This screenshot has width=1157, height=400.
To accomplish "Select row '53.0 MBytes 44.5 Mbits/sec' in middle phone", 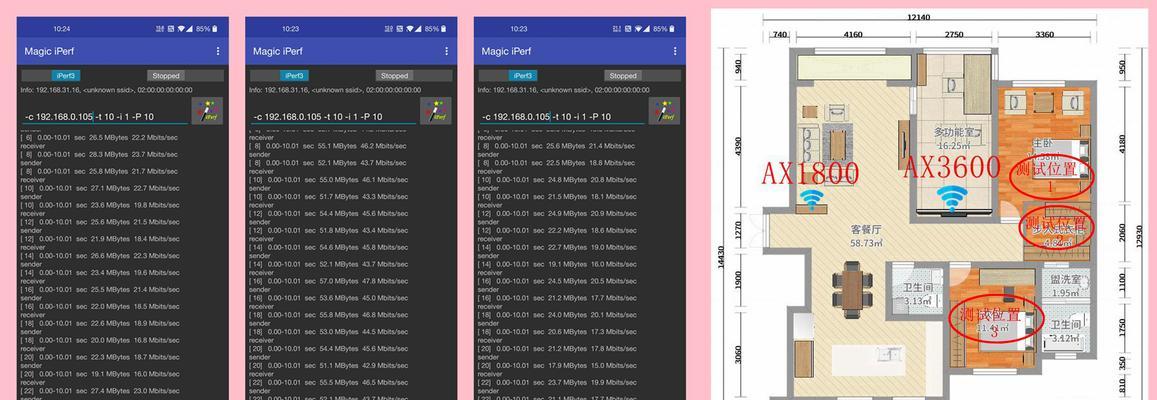I will coord(329,332).
